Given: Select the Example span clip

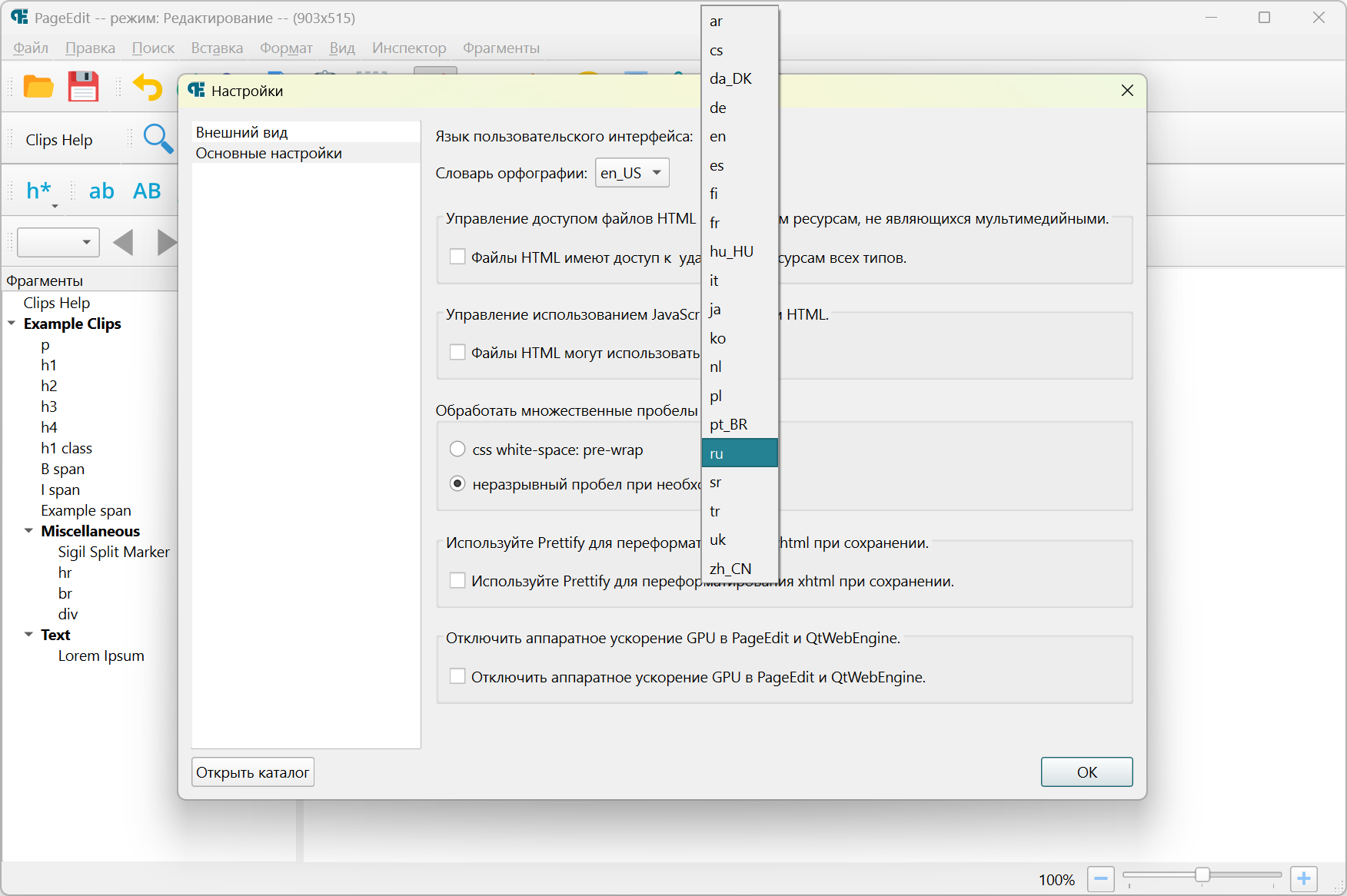Looking at the screenshot, I should click(x=86, y=510).
